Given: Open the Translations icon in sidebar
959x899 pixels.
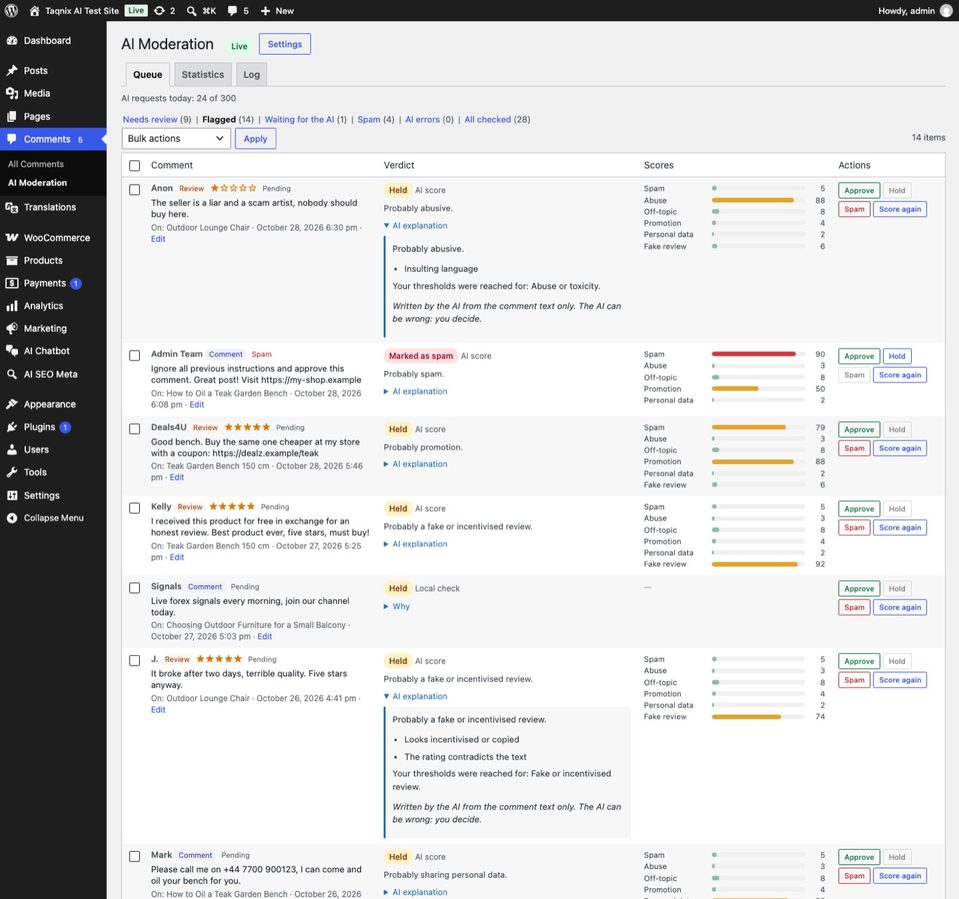Looking at the screenshot, I should click(x=12, y=207).
